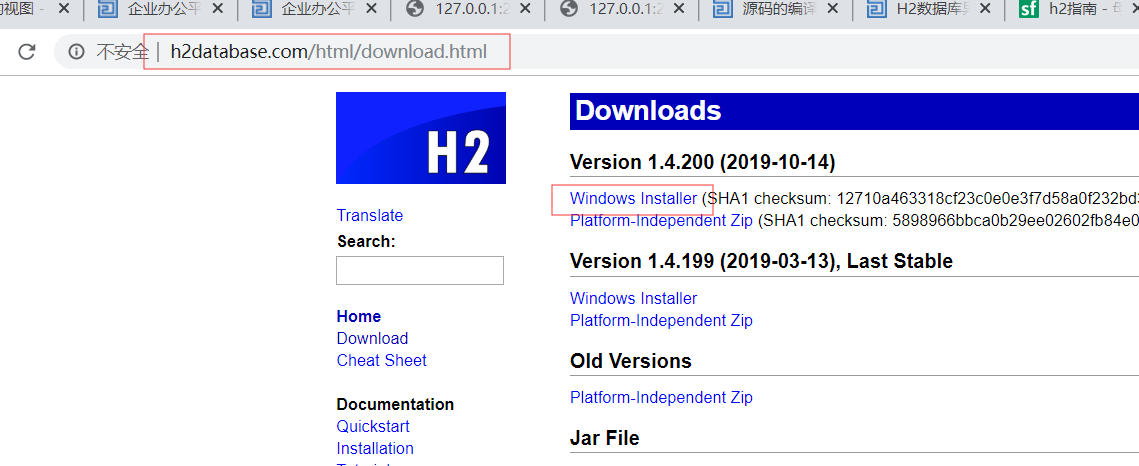Click the Jar File heading
Viewport: 1139px width, 466px height.
click(x=604, y=438)
